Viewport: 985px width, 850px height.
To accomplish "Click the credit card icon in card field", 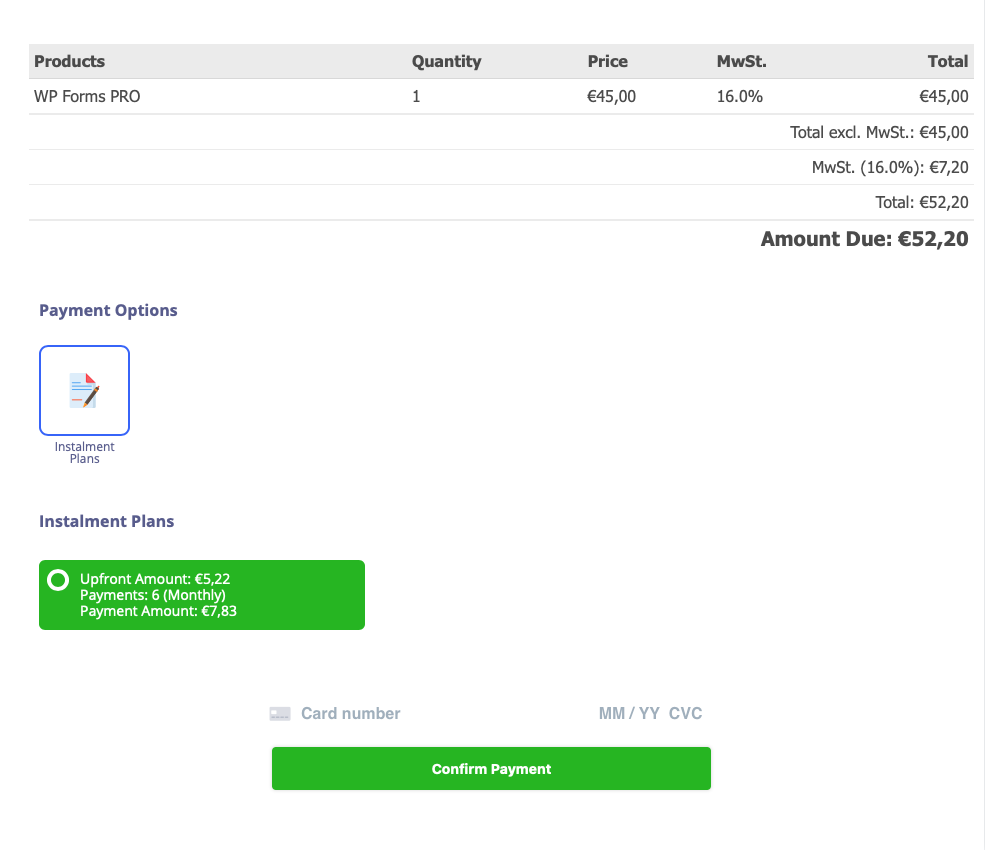I will tap(280, 714).
